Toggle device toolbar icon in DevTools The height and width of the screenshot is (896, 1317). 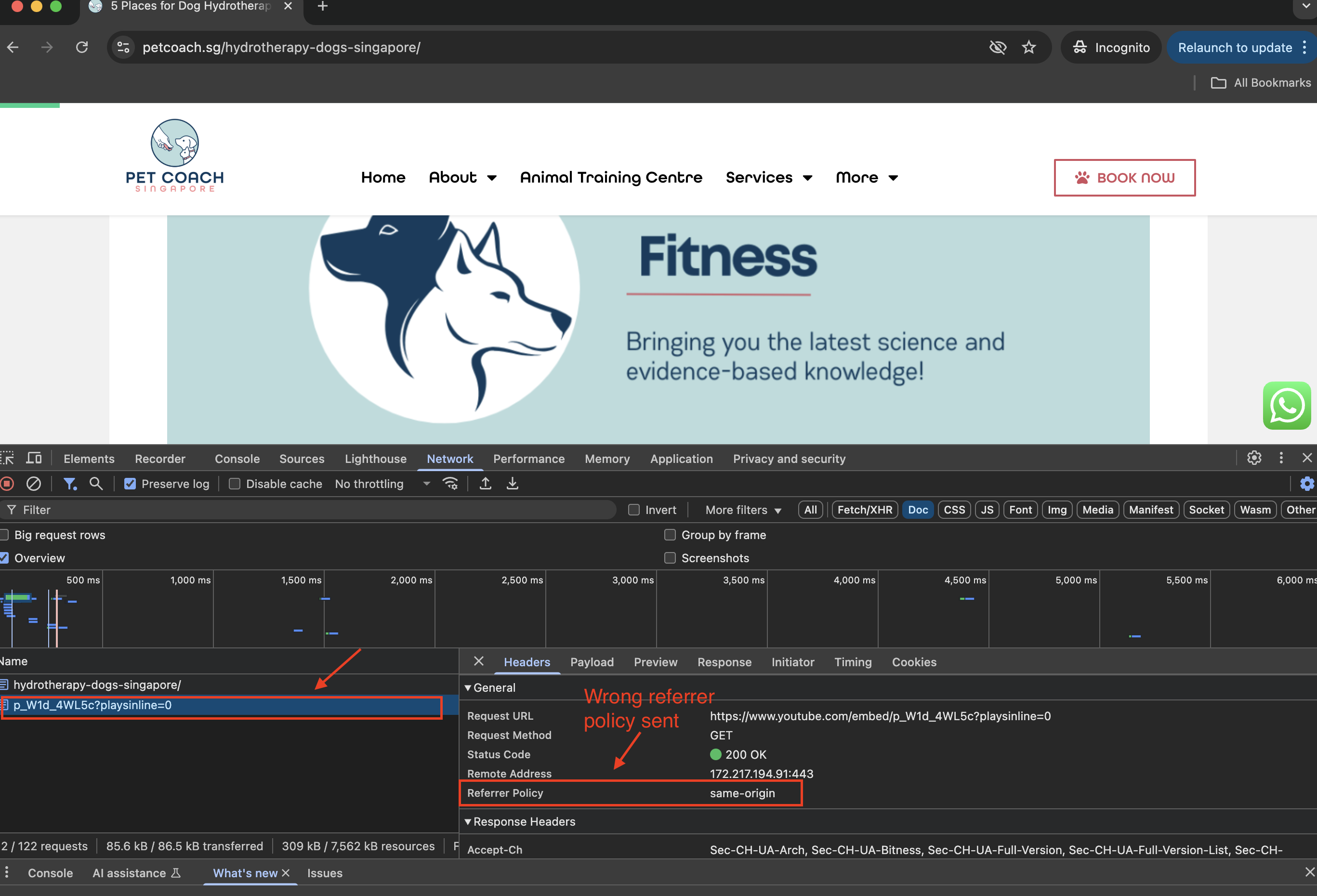coord(34,458)
